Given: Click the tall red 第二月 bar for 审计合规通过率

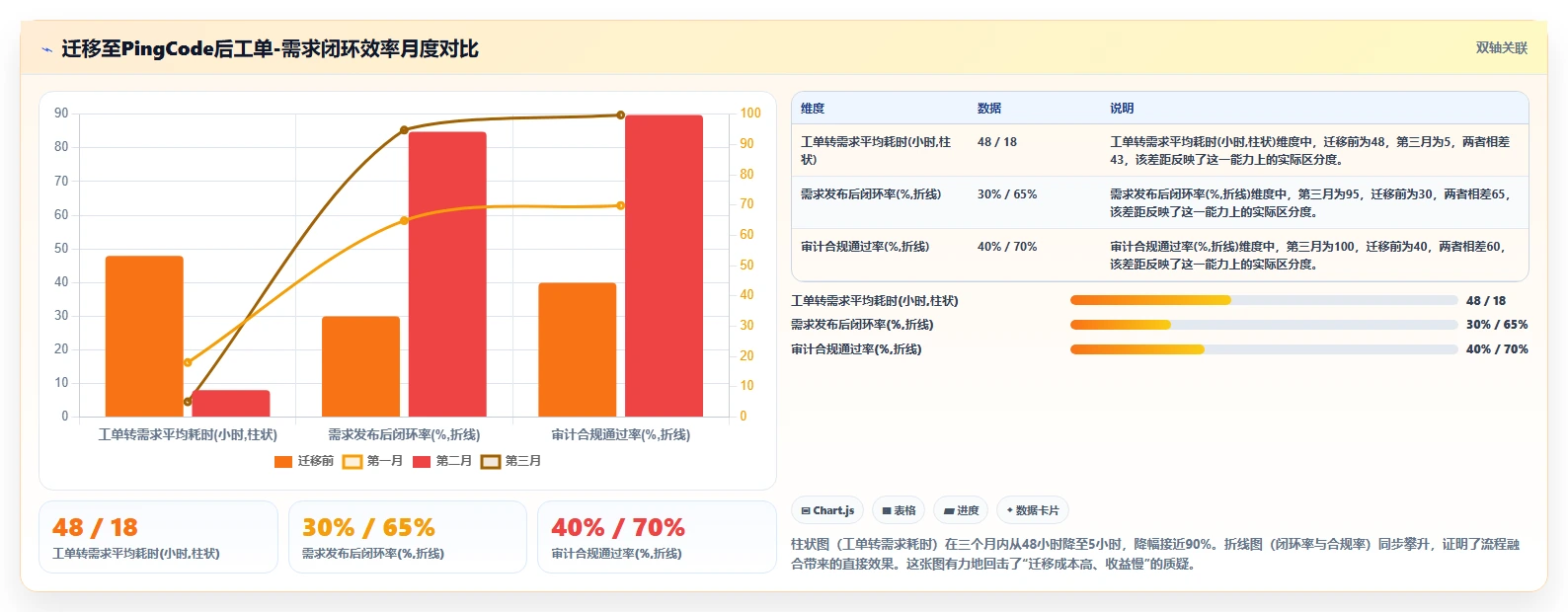Looking at the screenshot, I should click(x=665, y=266).
